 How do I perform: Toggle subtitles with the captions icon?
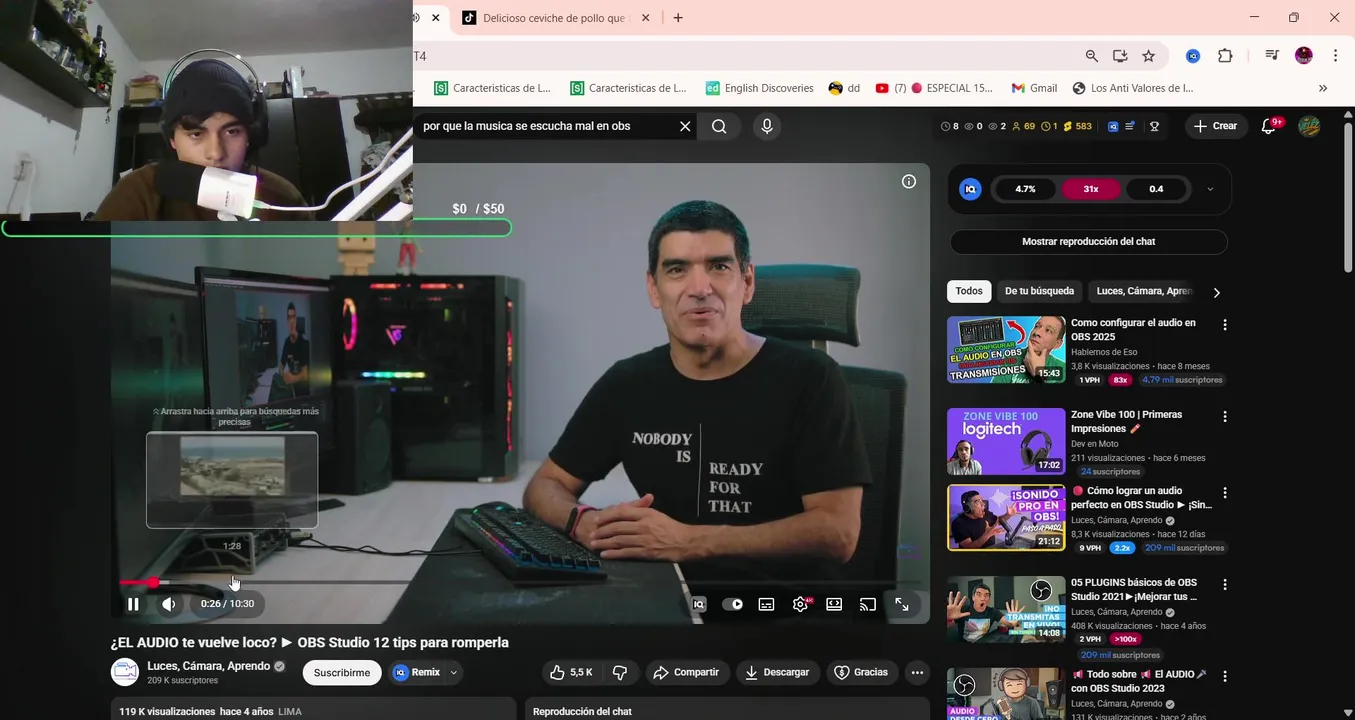click(x=766, y=604)
